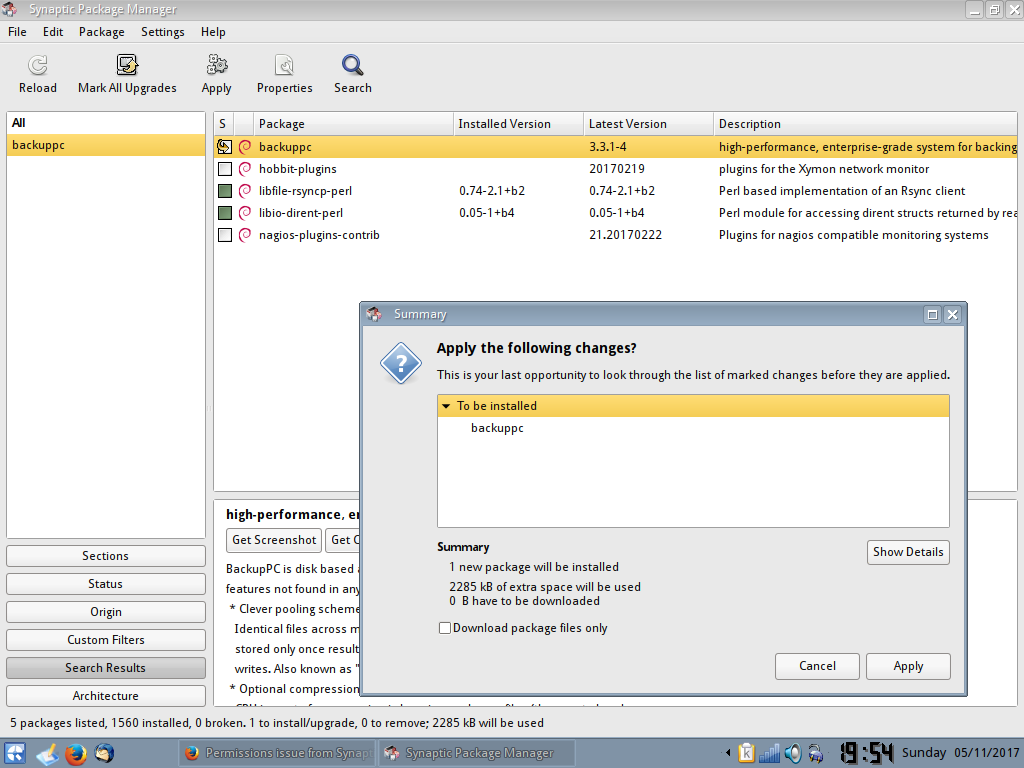
Task: Open the KDE application launcher menu
Action: pyautogui.click(x=14, y=754)
